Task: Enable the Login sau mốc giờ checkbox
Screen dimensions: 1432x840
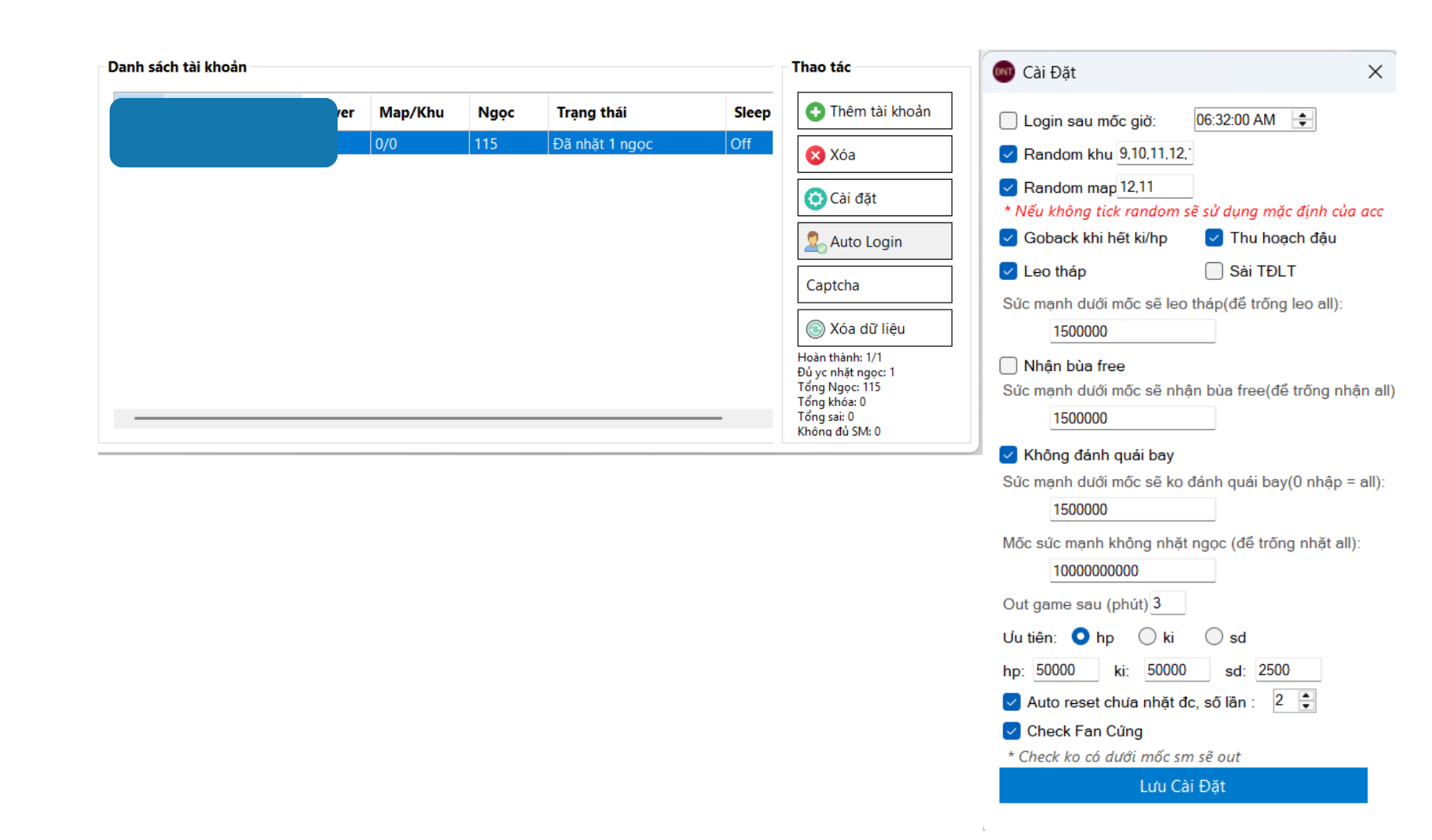Action: pos(1008,121)
